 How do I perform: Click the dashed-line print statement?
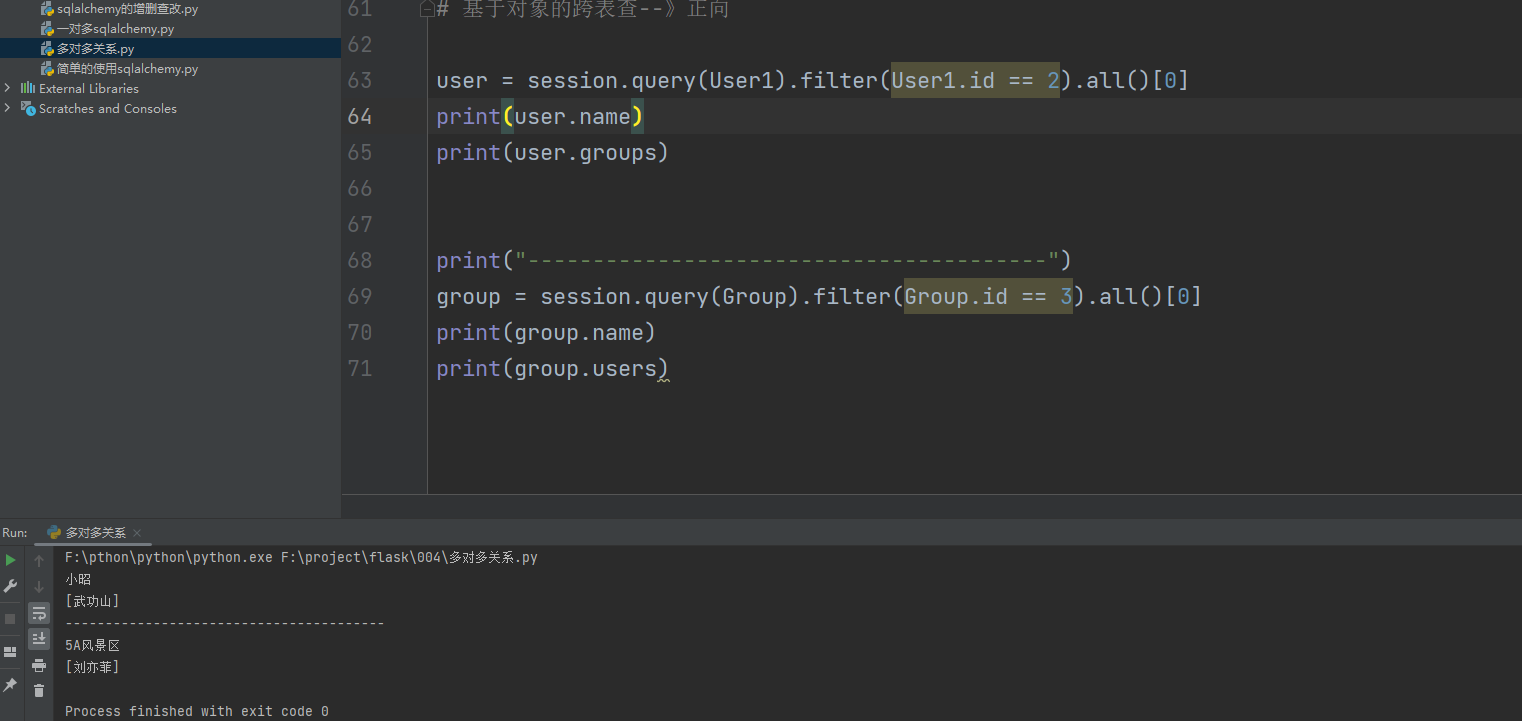[754, 260]
